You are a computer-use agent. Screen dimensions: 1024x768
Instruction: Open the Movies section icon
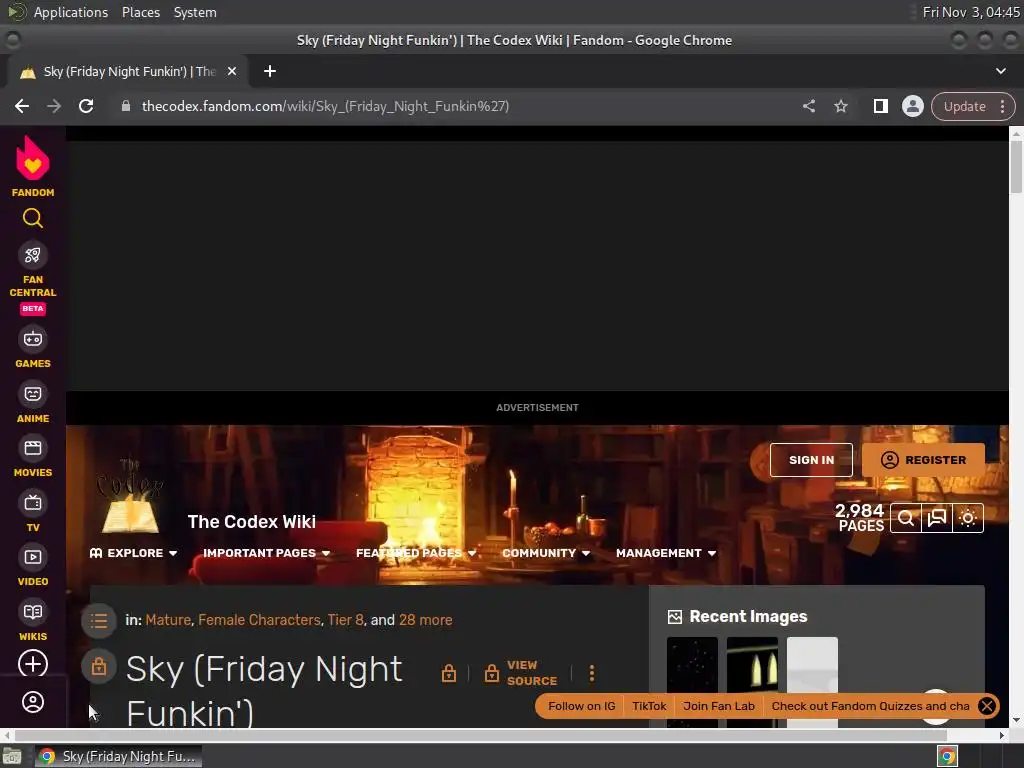tap(33, 448)
